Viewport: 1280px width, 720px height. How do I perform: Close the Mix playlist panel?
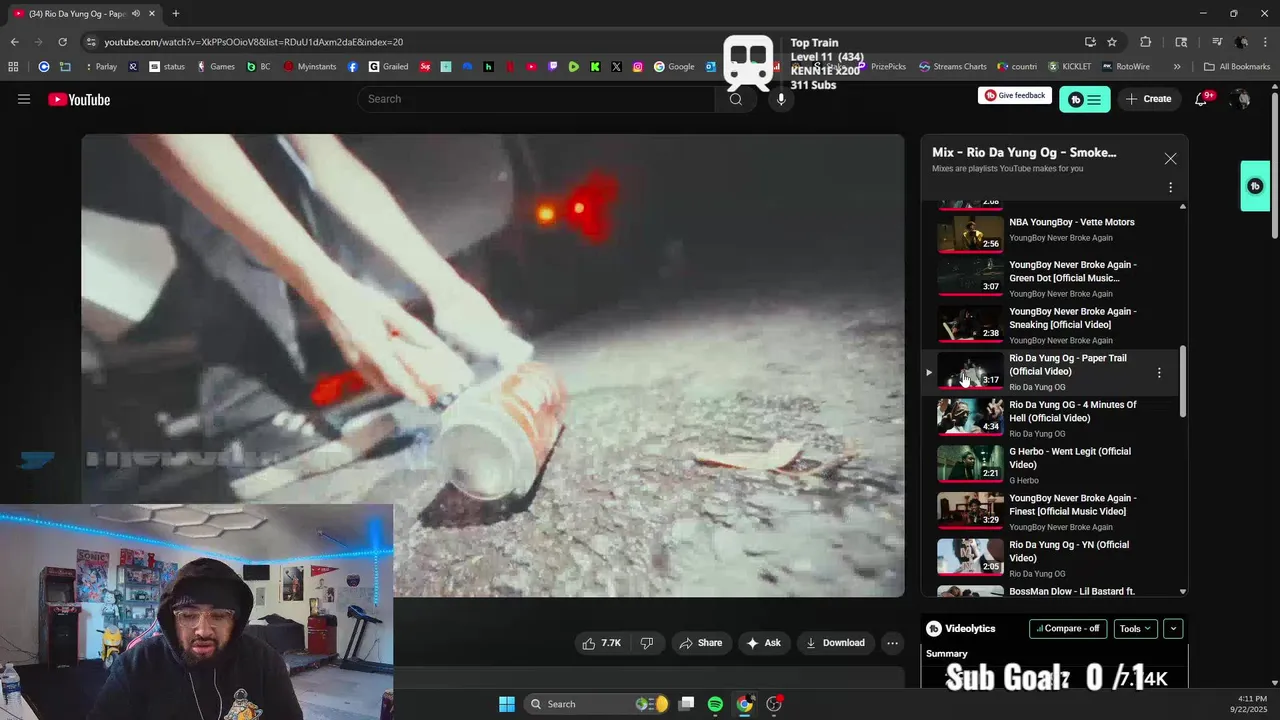pos(1170,159)
